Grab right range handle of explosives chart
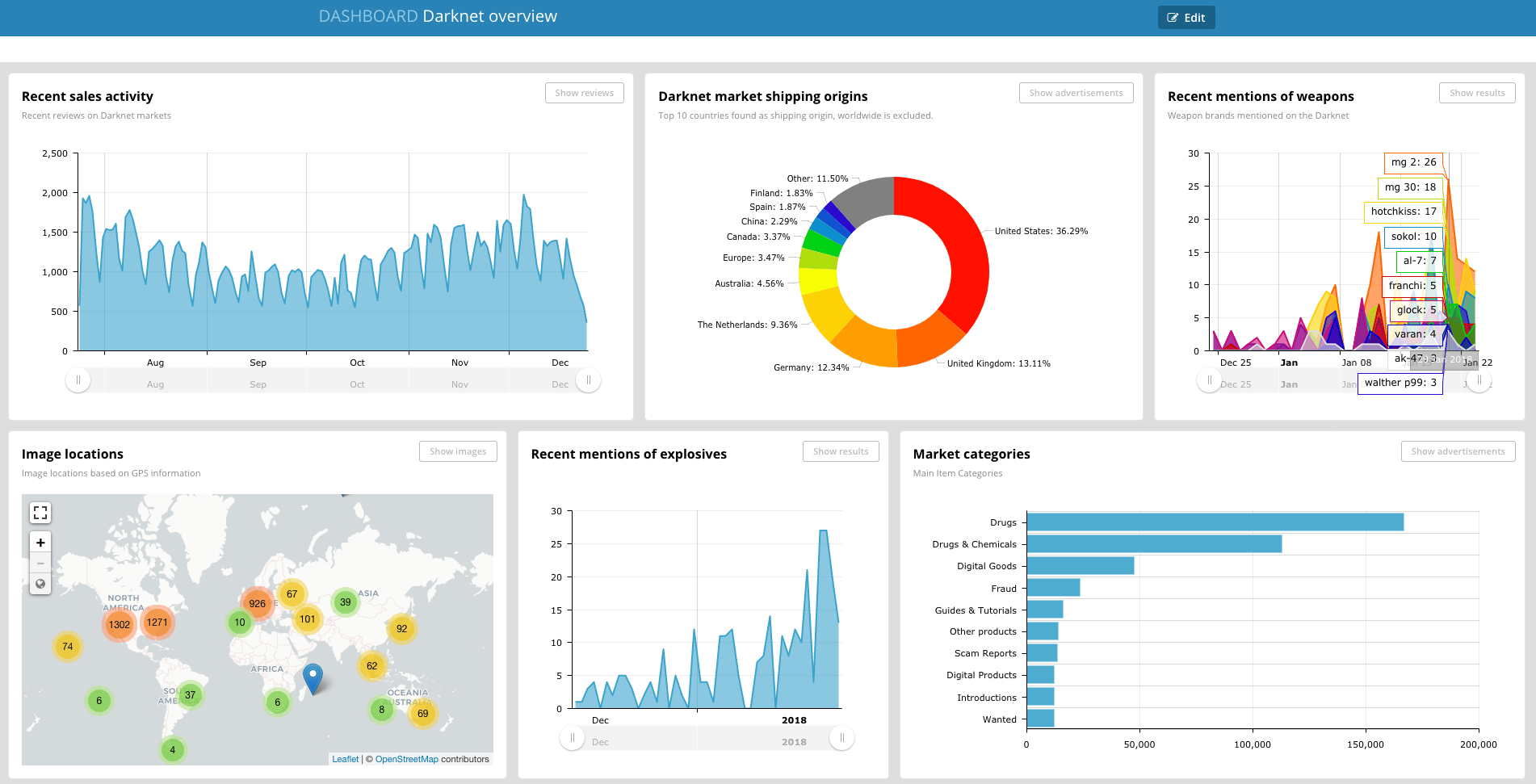The height and width of the screenshot is (784, 1536). (x=842, y=738)
